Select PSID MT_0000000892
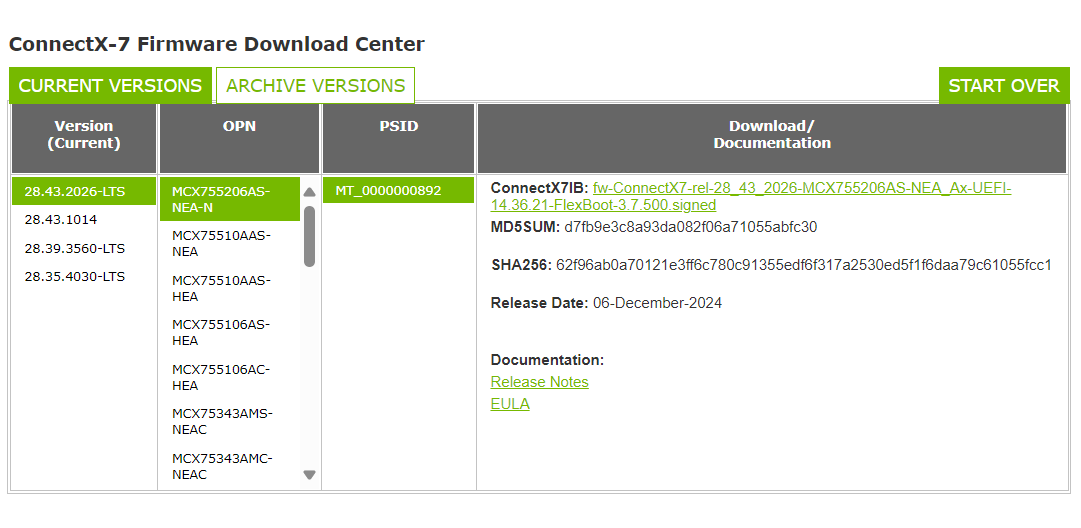 388,190
